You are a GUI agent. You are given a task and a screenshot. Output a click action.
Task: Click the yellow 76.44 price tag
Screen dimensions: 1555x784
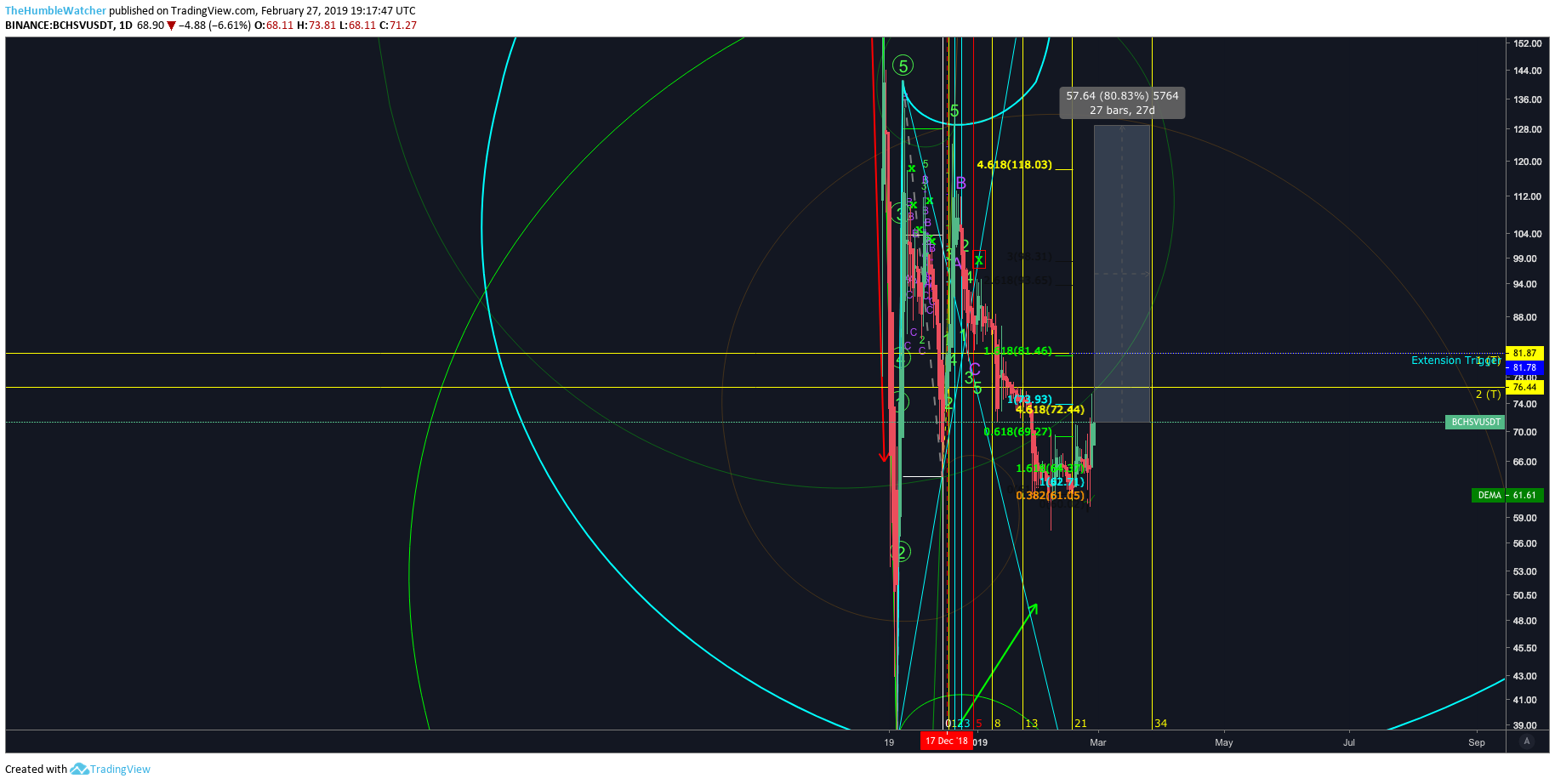[x=1524, y=387]
